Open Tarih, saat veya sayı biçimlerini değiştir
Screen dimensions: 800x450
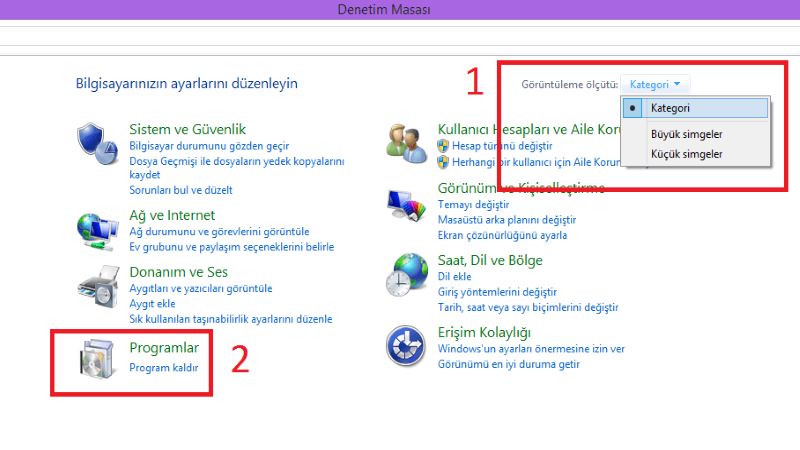pos(528,308)
